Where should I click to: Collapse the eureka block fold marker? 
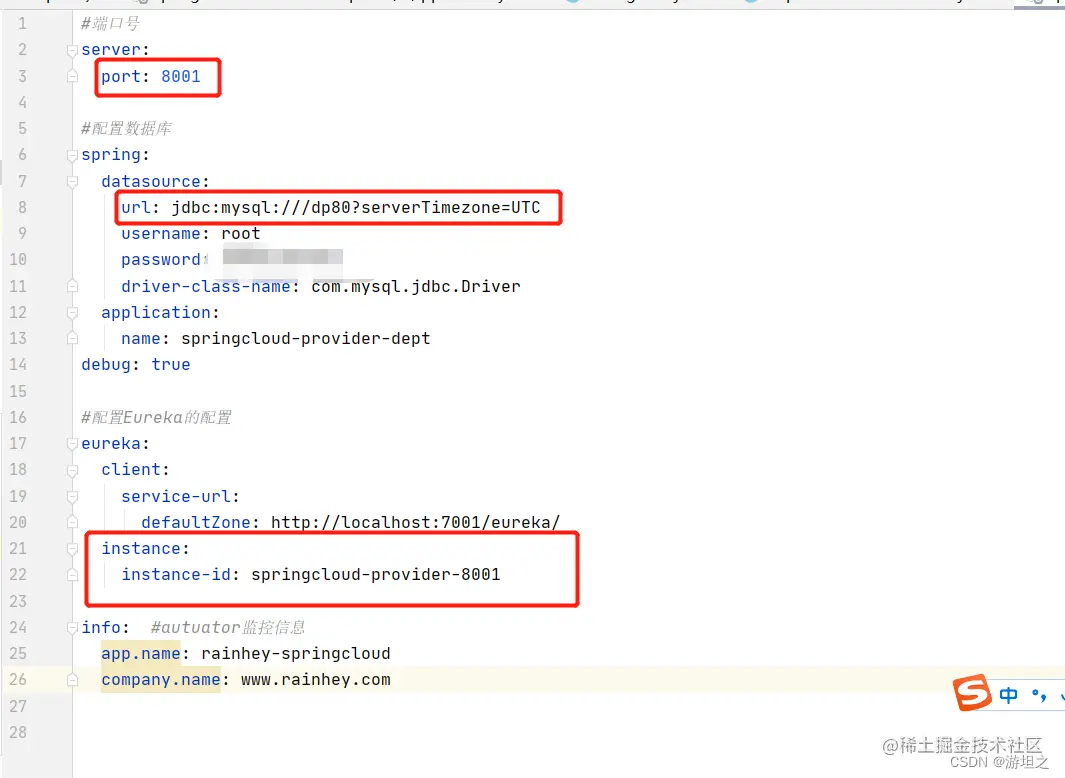[x=73, y=444]
